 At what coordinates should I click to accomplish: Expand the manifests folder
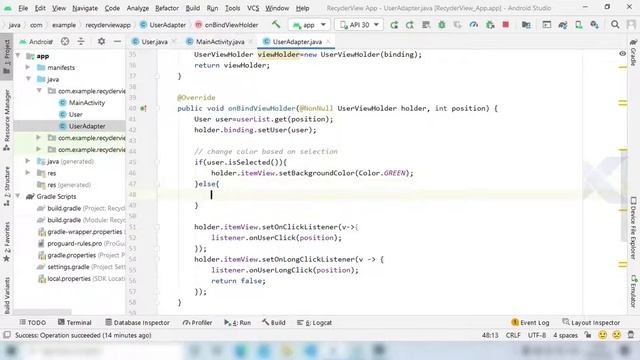pos(28,67)
